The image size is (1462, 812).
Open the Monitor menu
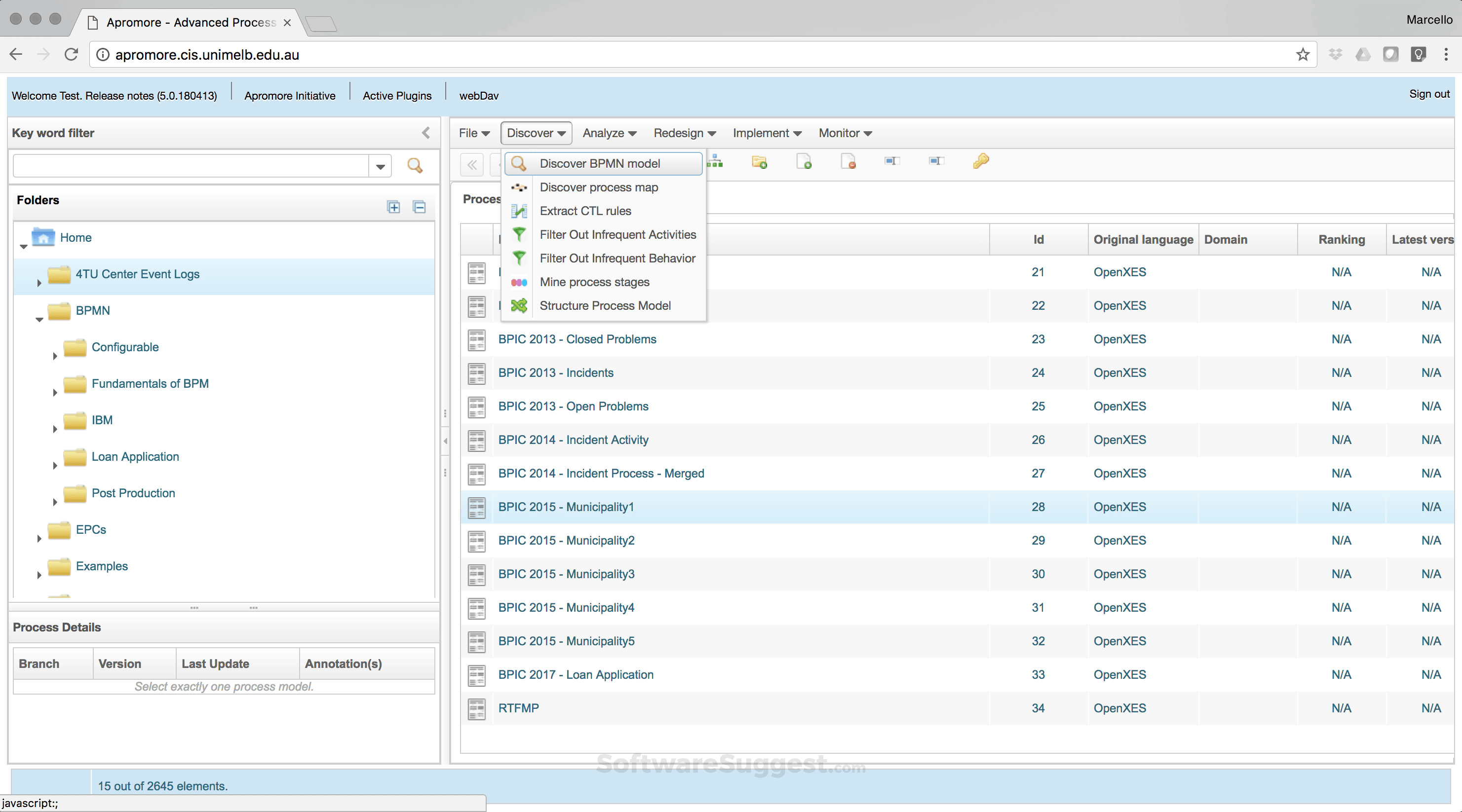(844, 133)
